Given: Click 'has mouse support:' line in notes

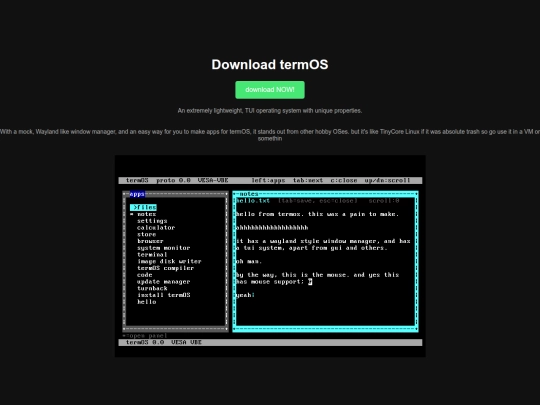Looking at the screenshot, I should 273,282.
